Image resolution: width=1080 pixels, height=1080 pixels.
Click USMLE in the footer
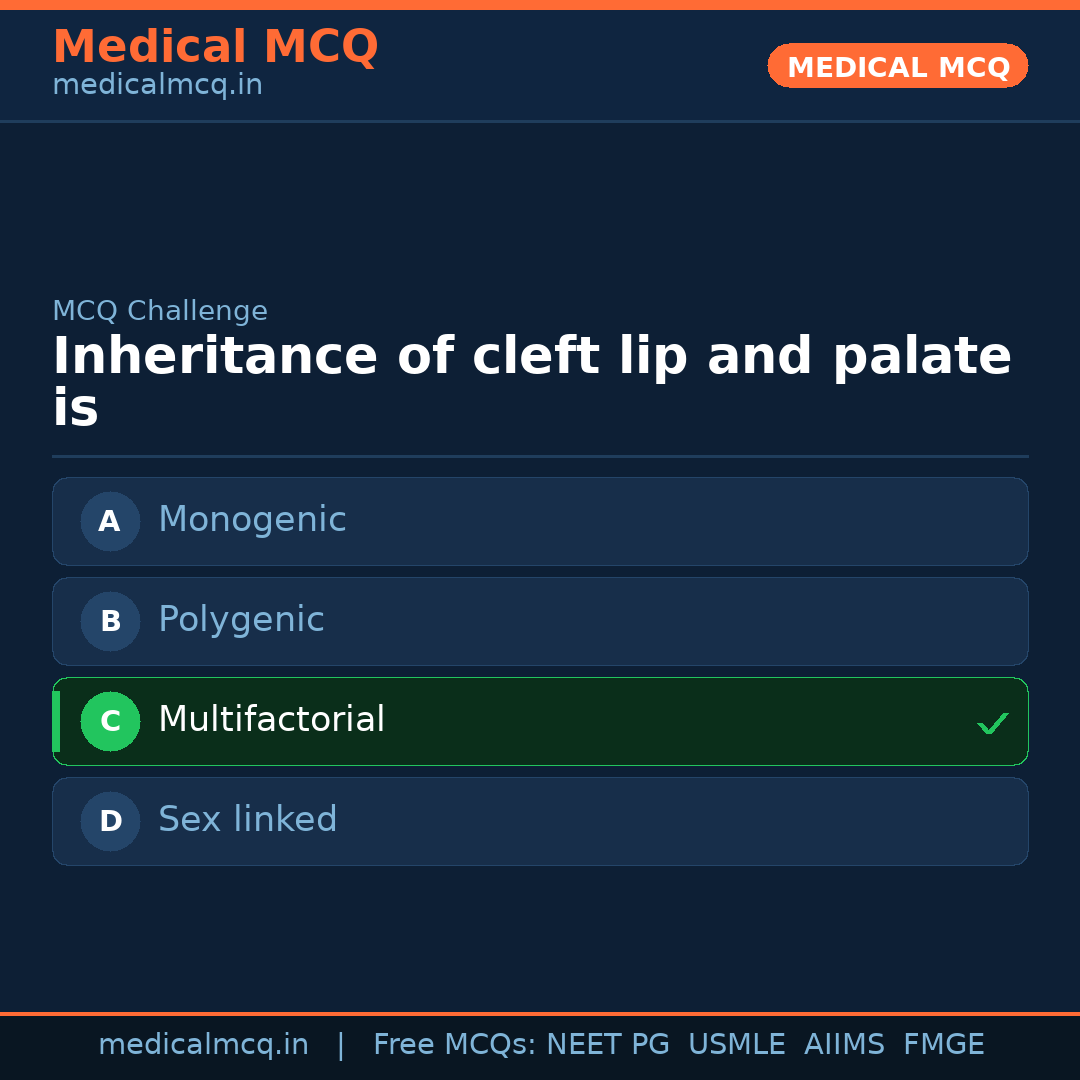[736, 1045]
